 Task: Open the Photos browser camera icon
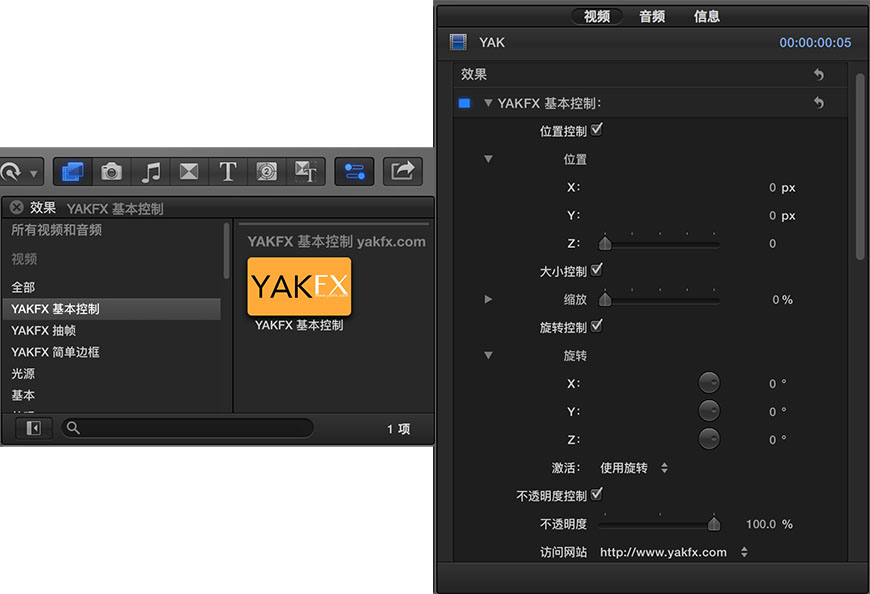click(112, 171)
